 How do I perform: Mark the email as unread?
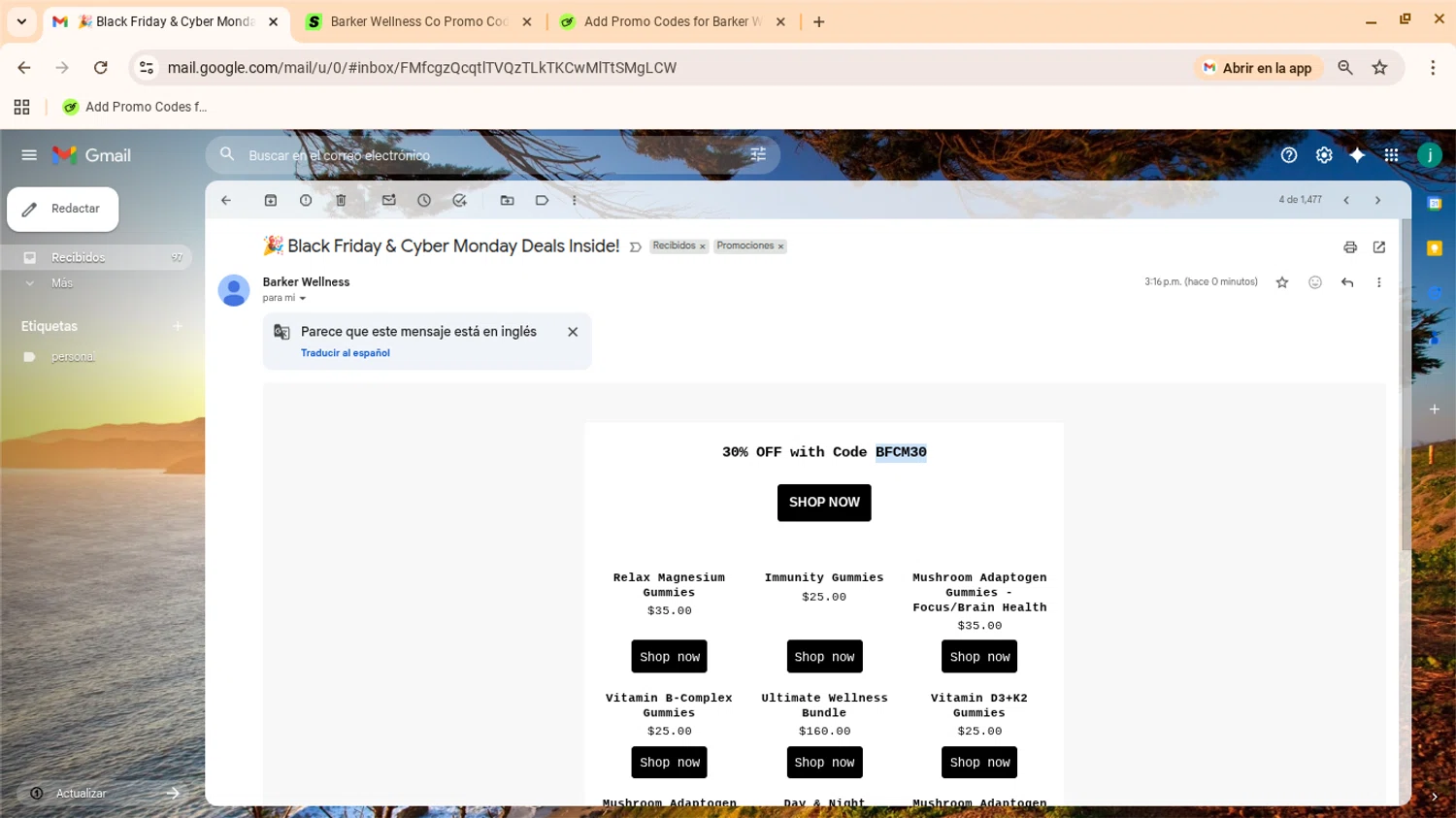388,200
